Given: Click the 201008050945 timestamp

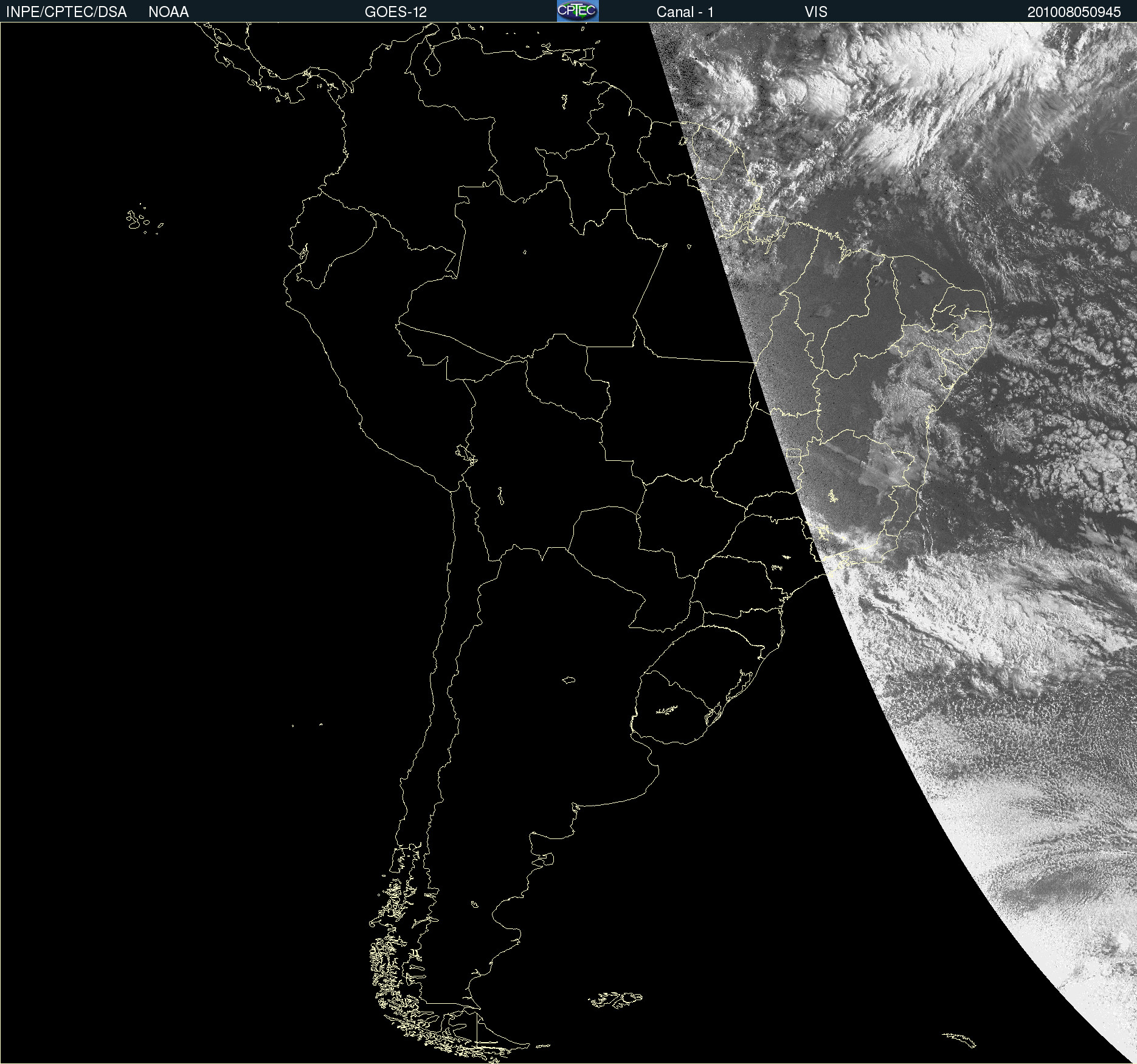Looking at the screenshot, I should pos(1074,12).
